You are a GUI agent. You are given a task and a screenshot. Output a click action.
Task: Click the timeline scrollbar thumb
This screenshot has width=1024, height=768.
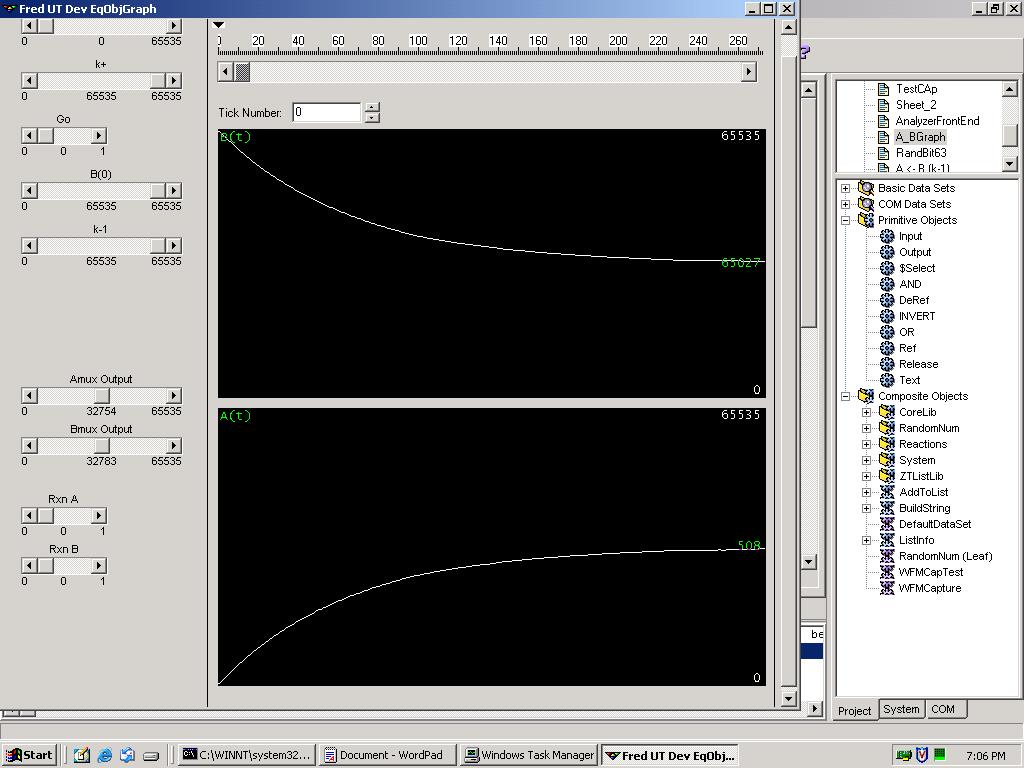tap(242, 72)
